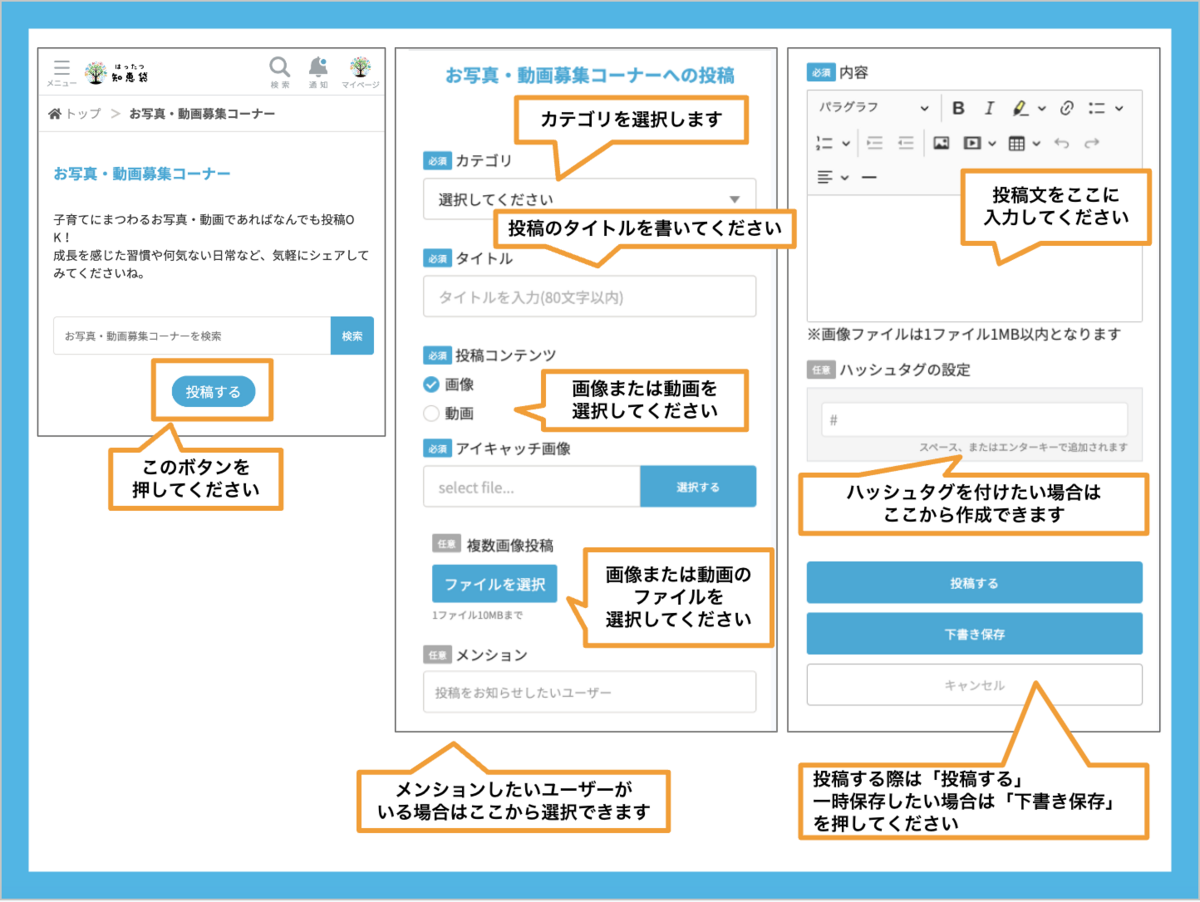Open notifications via the 通知 bell icon

point(318,69)
